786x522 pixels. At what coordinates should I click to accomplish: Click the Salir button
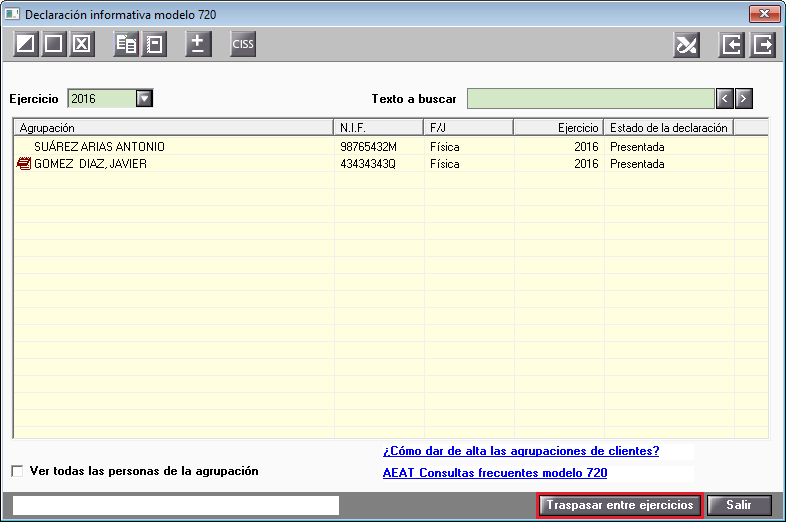pos(739,505)
